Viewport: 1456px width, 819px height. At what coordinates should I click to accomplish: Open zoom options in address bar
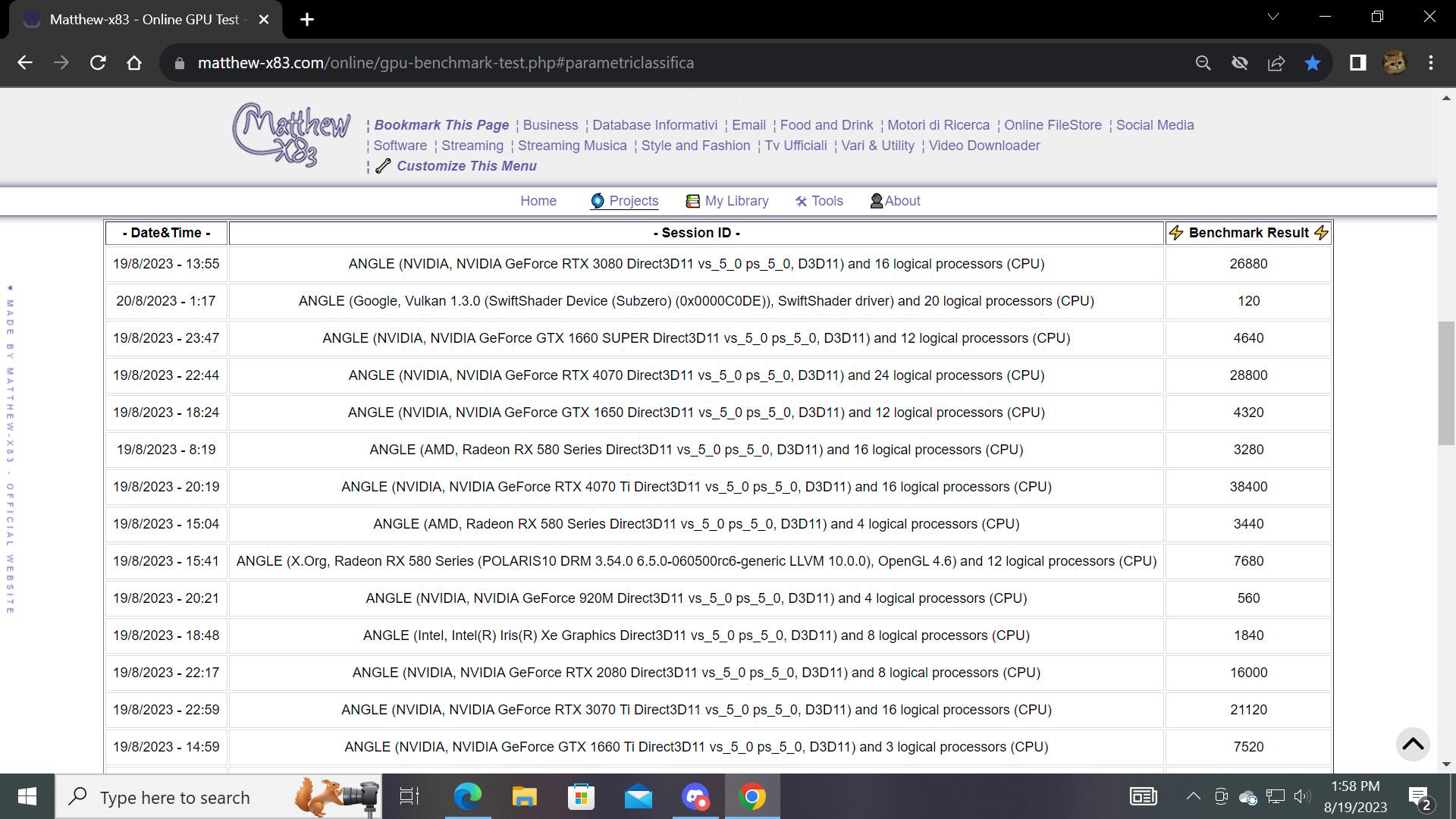point(1203,63)
